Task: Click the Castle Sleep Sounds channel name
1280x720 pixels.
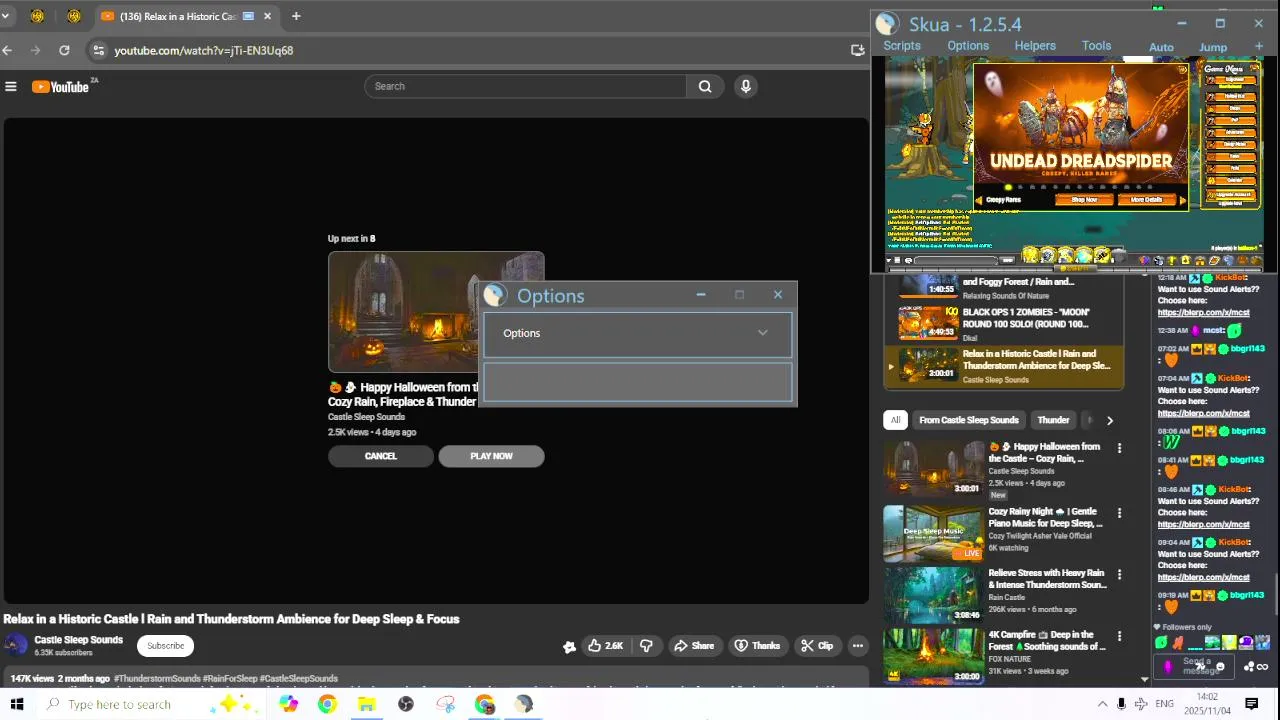Action: [78, 640]
